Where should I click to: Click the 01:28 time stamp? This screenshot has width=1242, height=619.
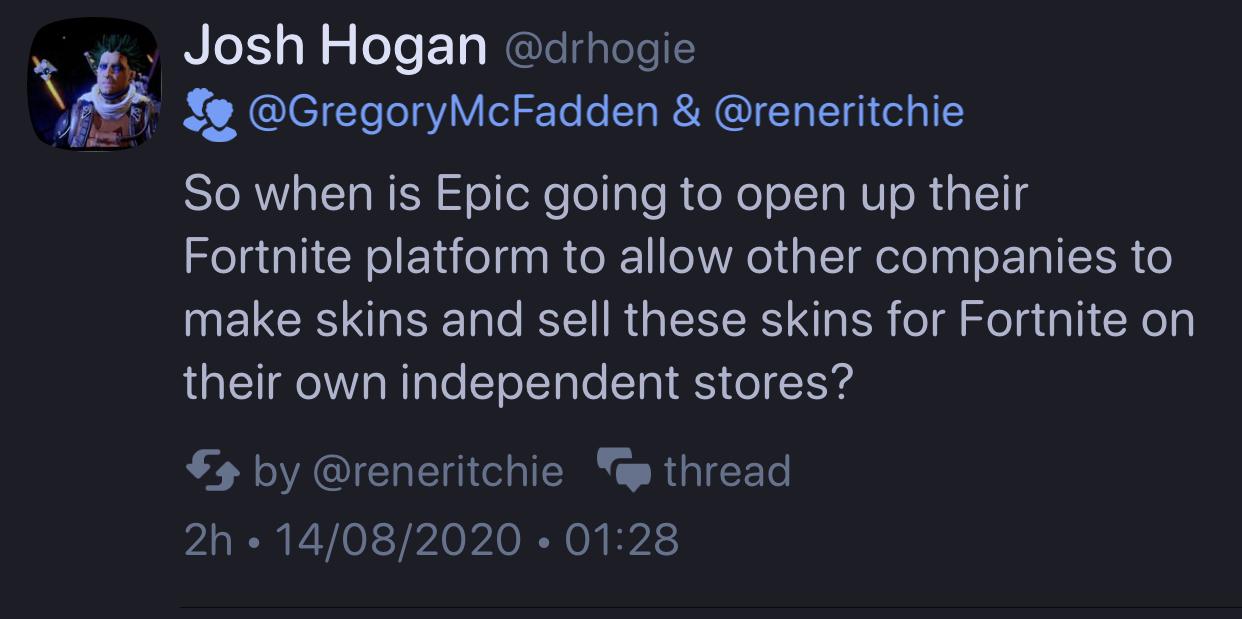tap(621, 540)
